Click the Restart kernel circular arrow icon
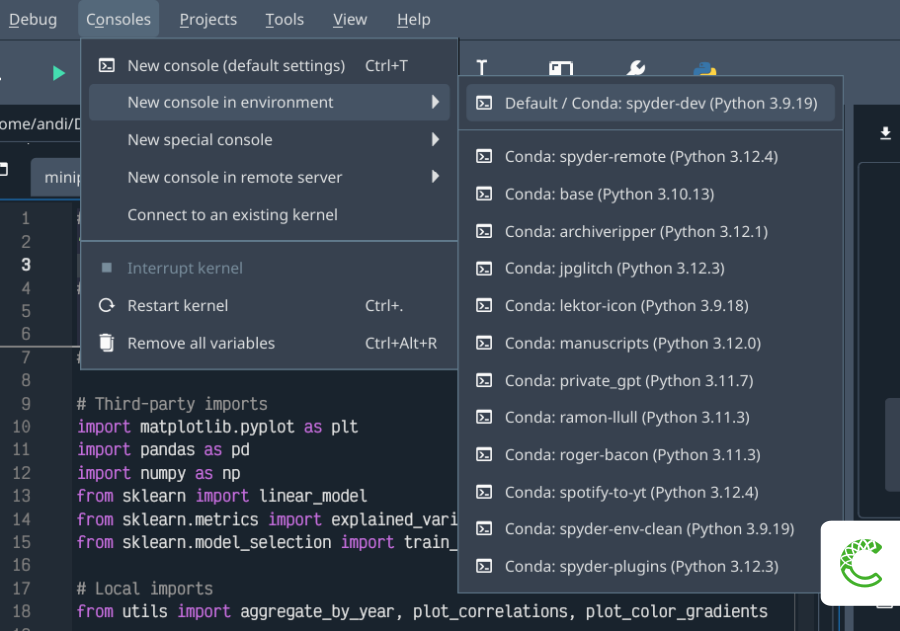This screenshot has height=631, width=900. [x=107, y=305]
